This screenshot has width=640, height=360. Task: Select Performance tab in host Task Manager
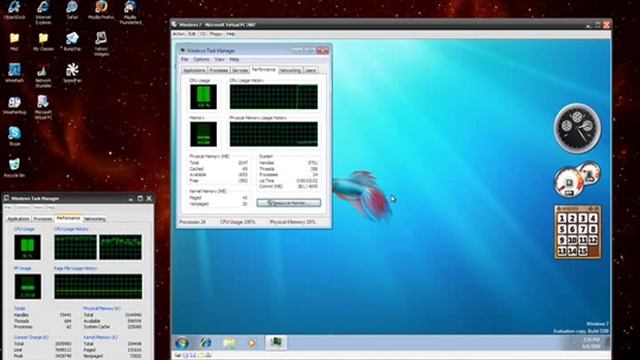69,218
